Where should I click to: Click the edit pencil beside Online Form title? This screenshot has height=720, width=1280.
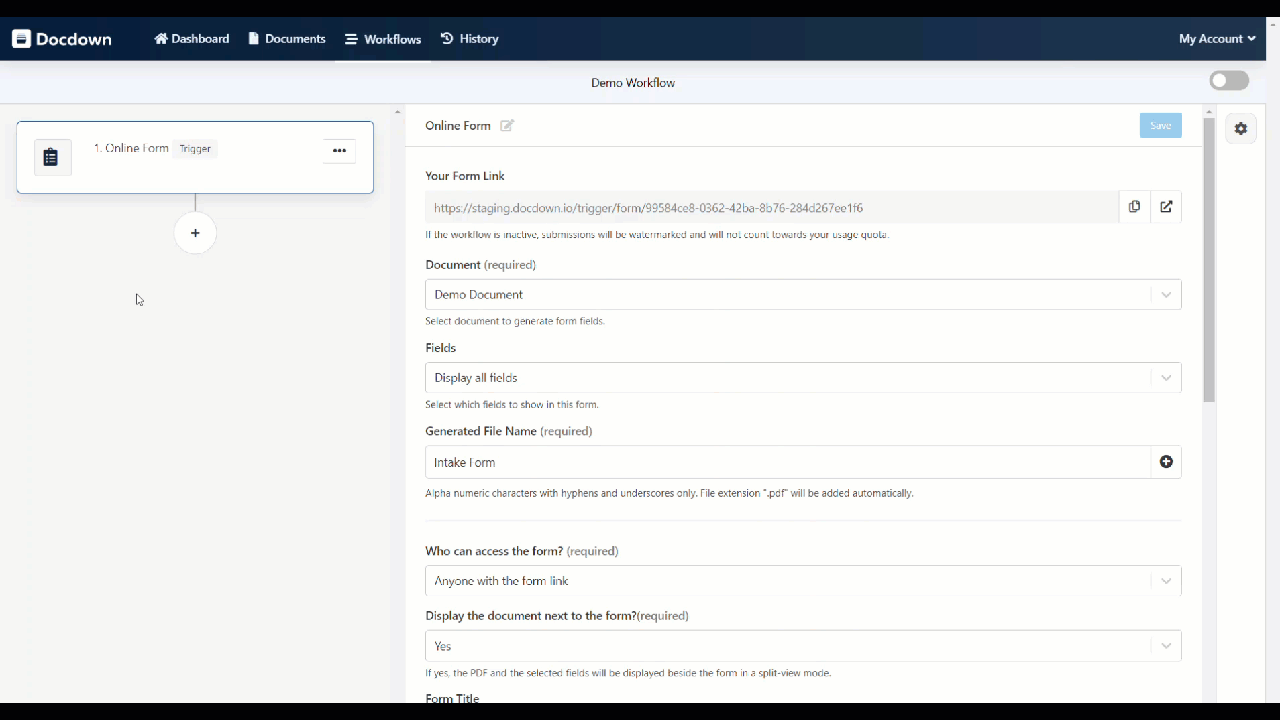point(507,126)
